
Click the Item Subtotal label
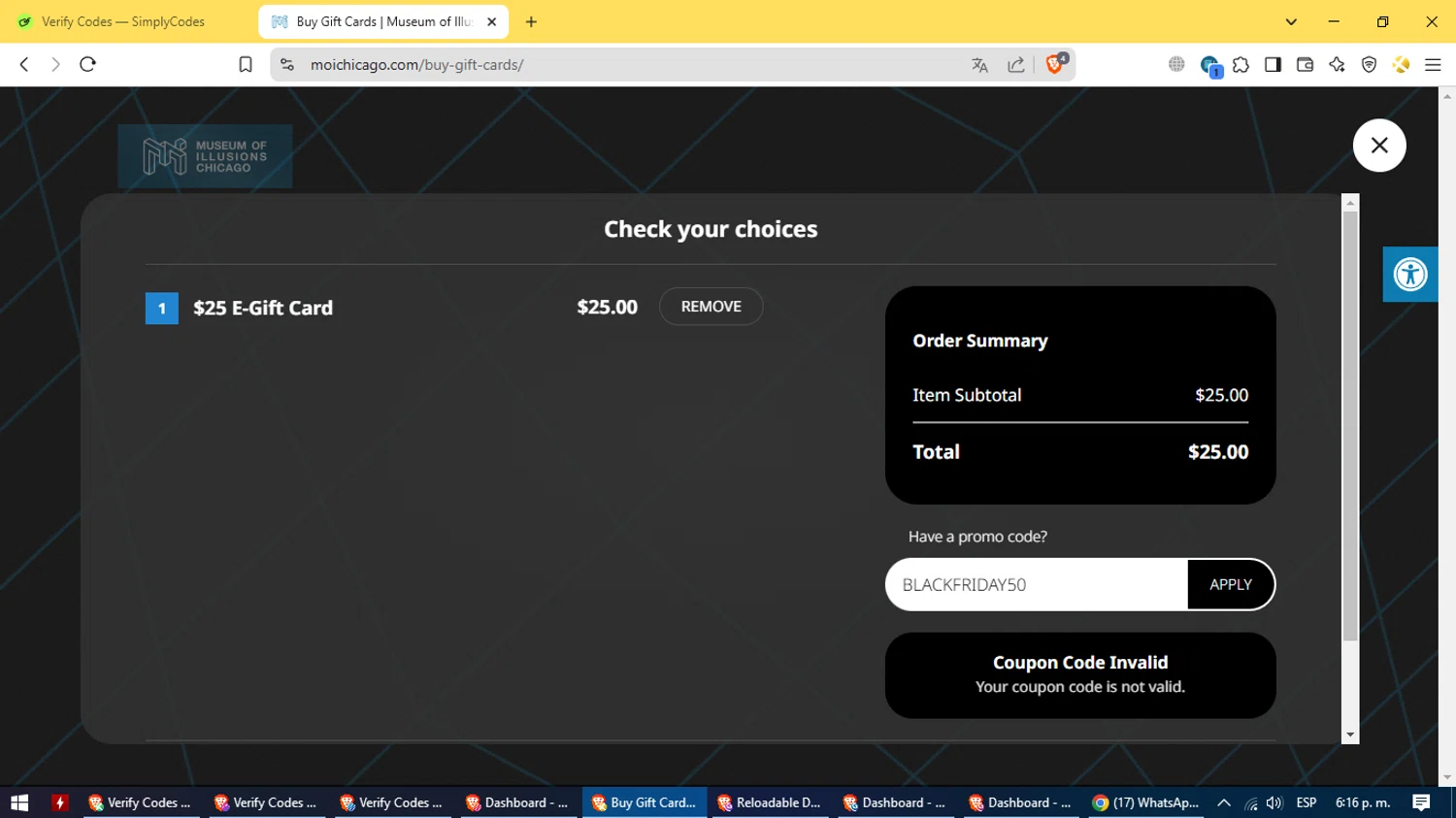[967, 395]
